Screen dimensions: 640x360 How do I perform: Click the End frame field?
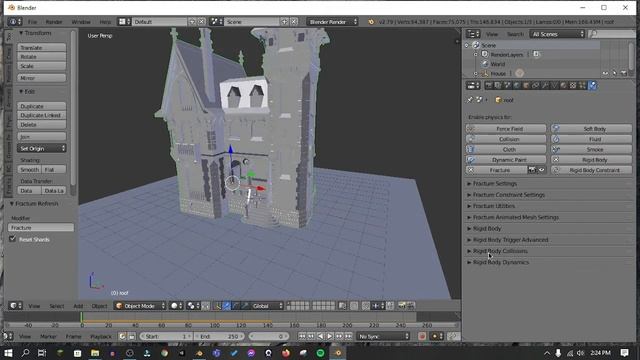(219, 336)
